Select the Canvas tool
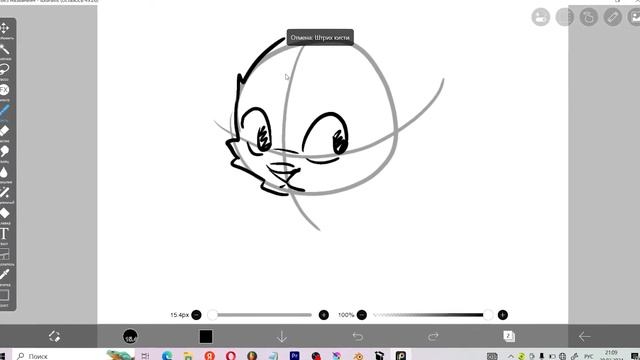The height and width of the screenshot is (360, 640). pyautogui.click(x=4, y=295)
